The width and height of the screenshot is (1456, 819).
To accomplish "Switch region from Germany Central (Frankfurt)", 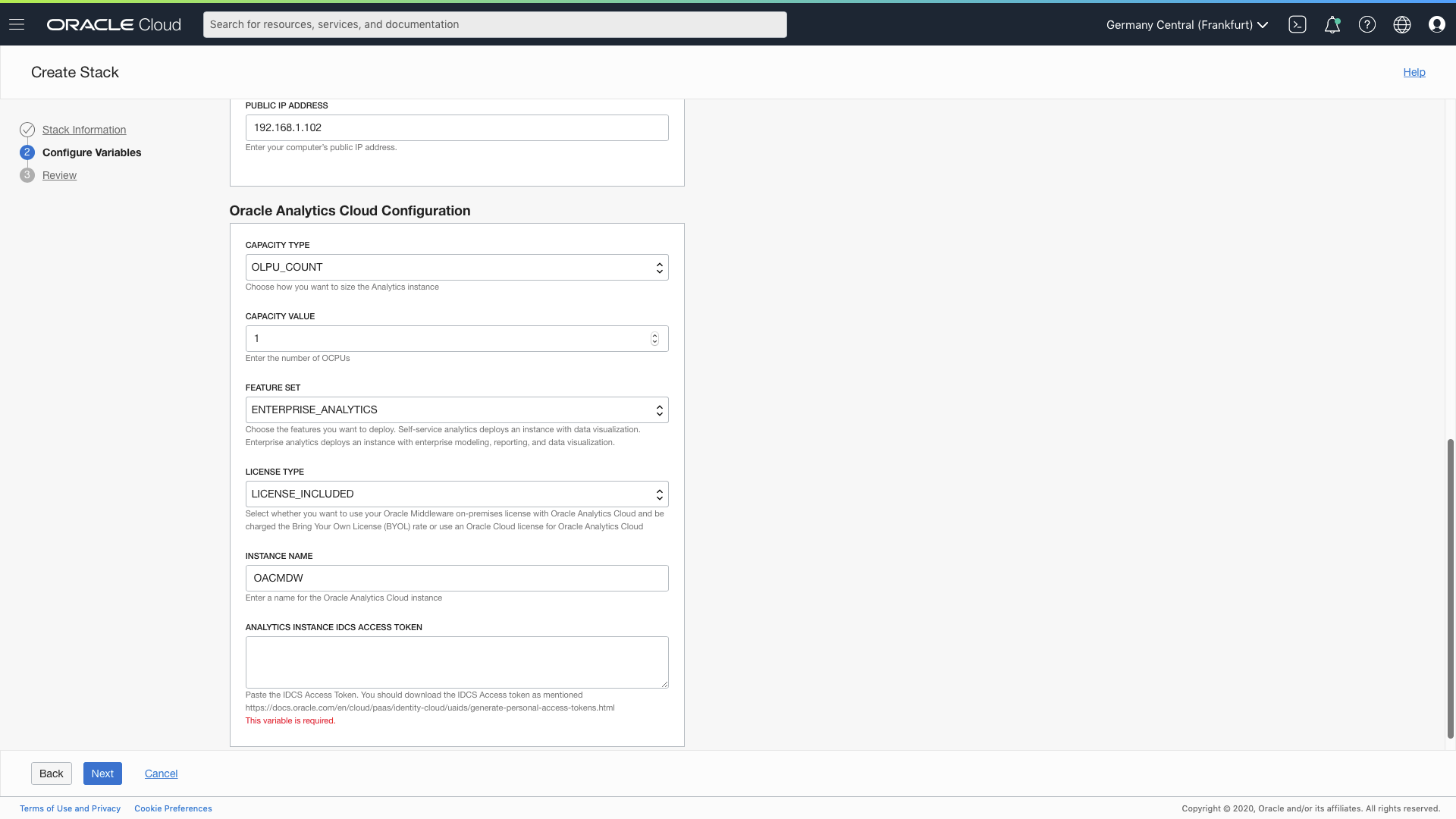I will pos(1187,24).
